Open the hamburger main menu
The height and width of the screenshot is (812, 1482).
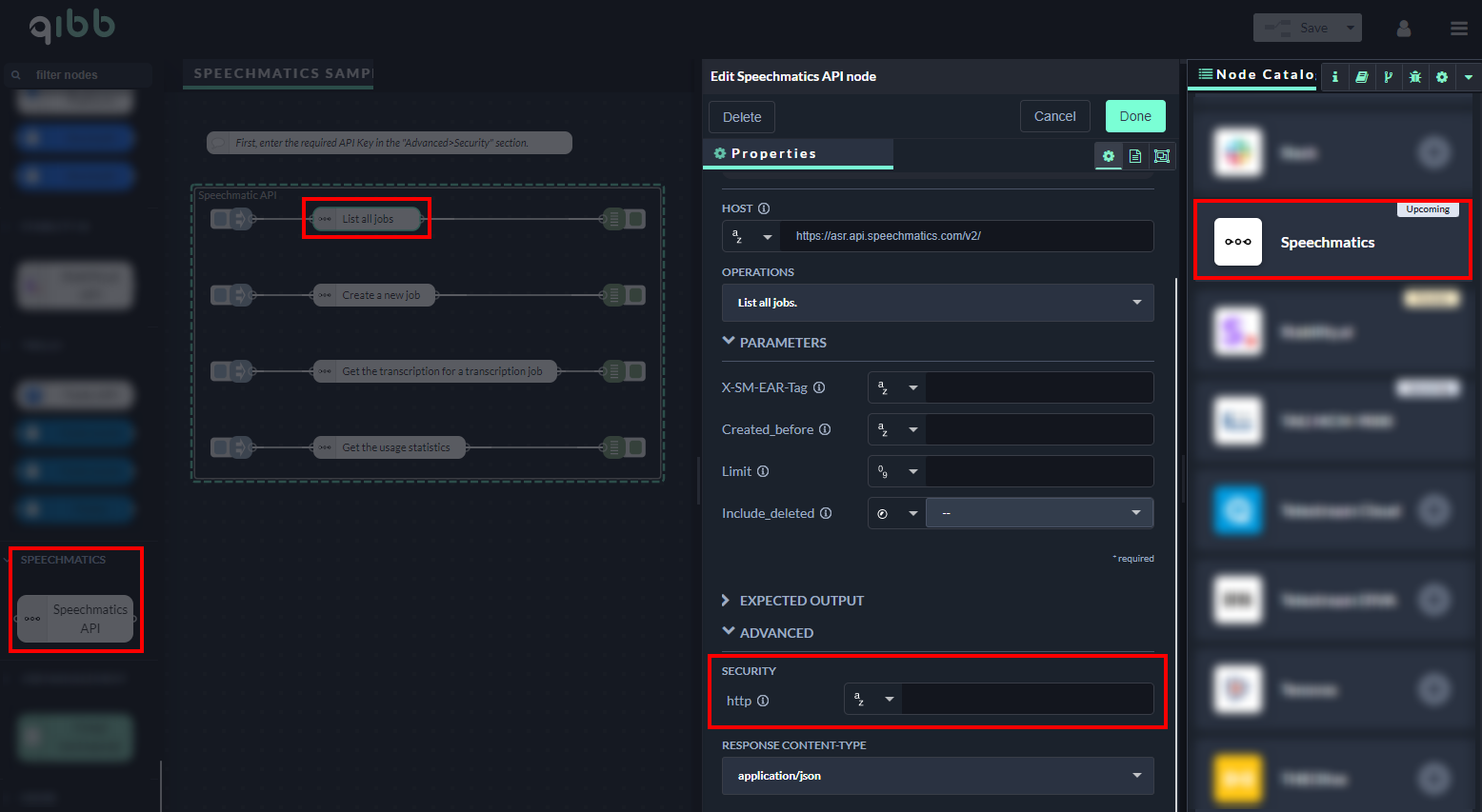(x=1459, y=29)
